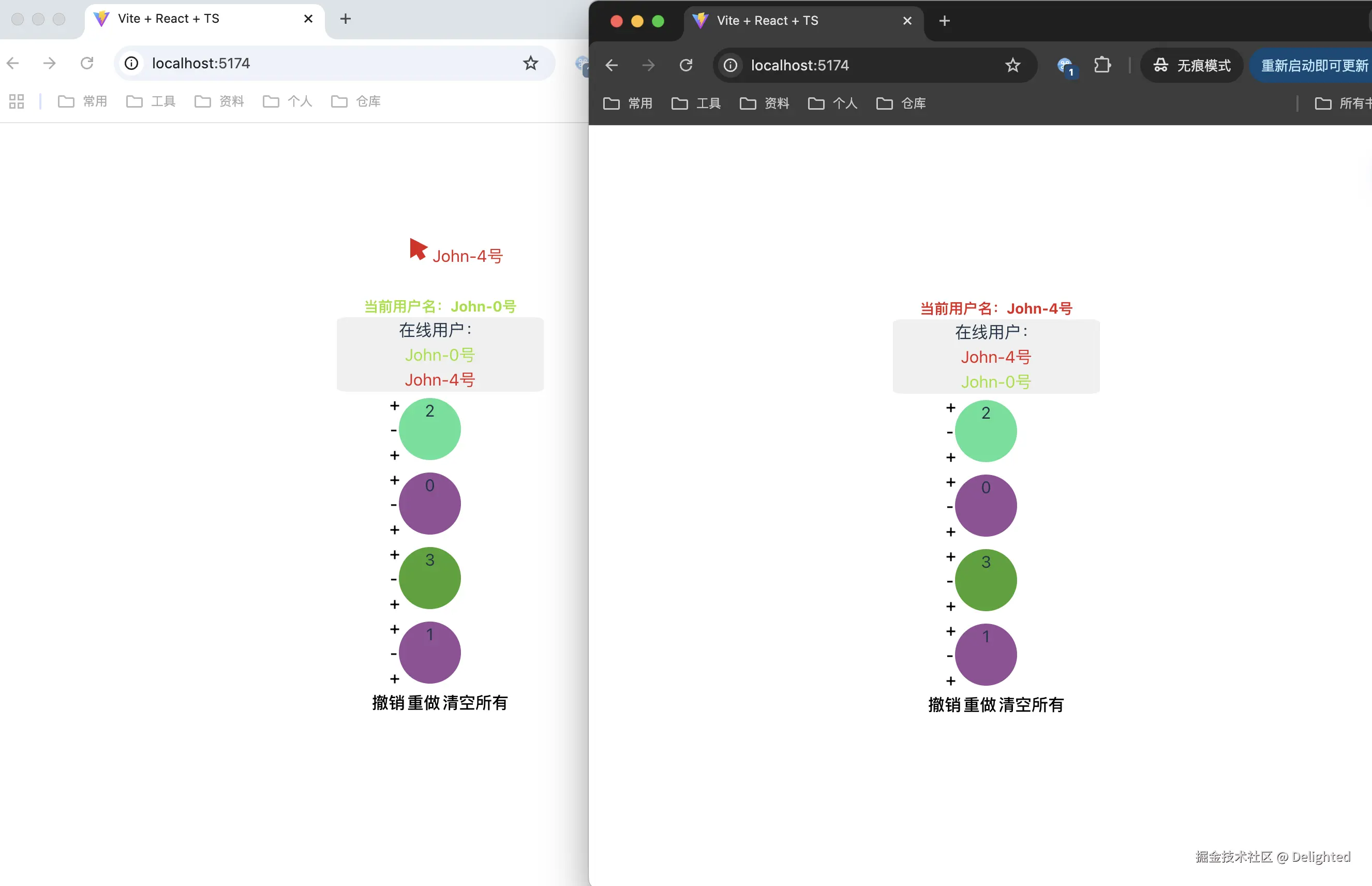Toggle the bookmark star in the dark window
The height and width of the screenshot is (886, 1372).
pyautogui.click(x=1012, y=65)
